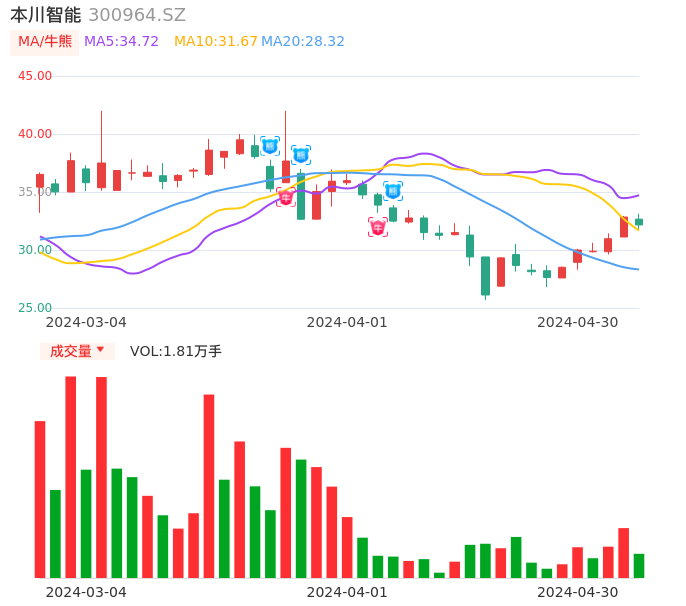Viewport: 686px width, 606px height.
Task: Click the 300964.SZ stock code
Action: point(137,15)
